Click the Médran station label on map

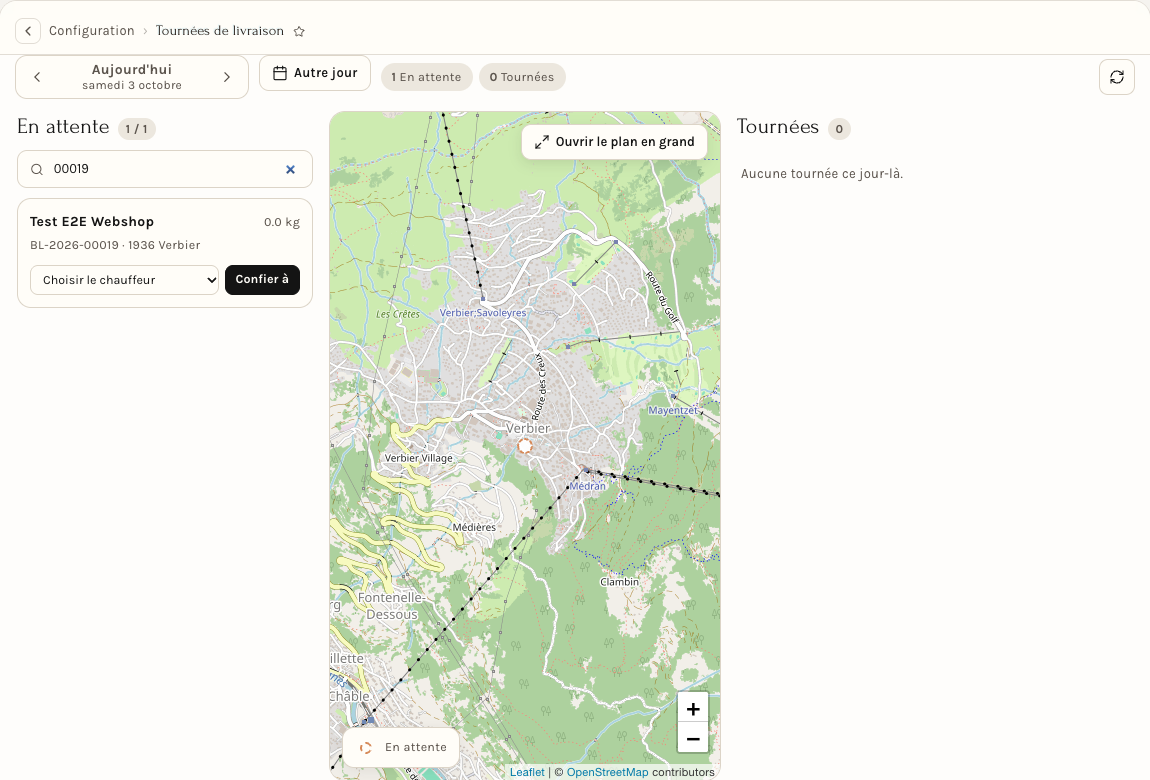(x=587, y=486)
